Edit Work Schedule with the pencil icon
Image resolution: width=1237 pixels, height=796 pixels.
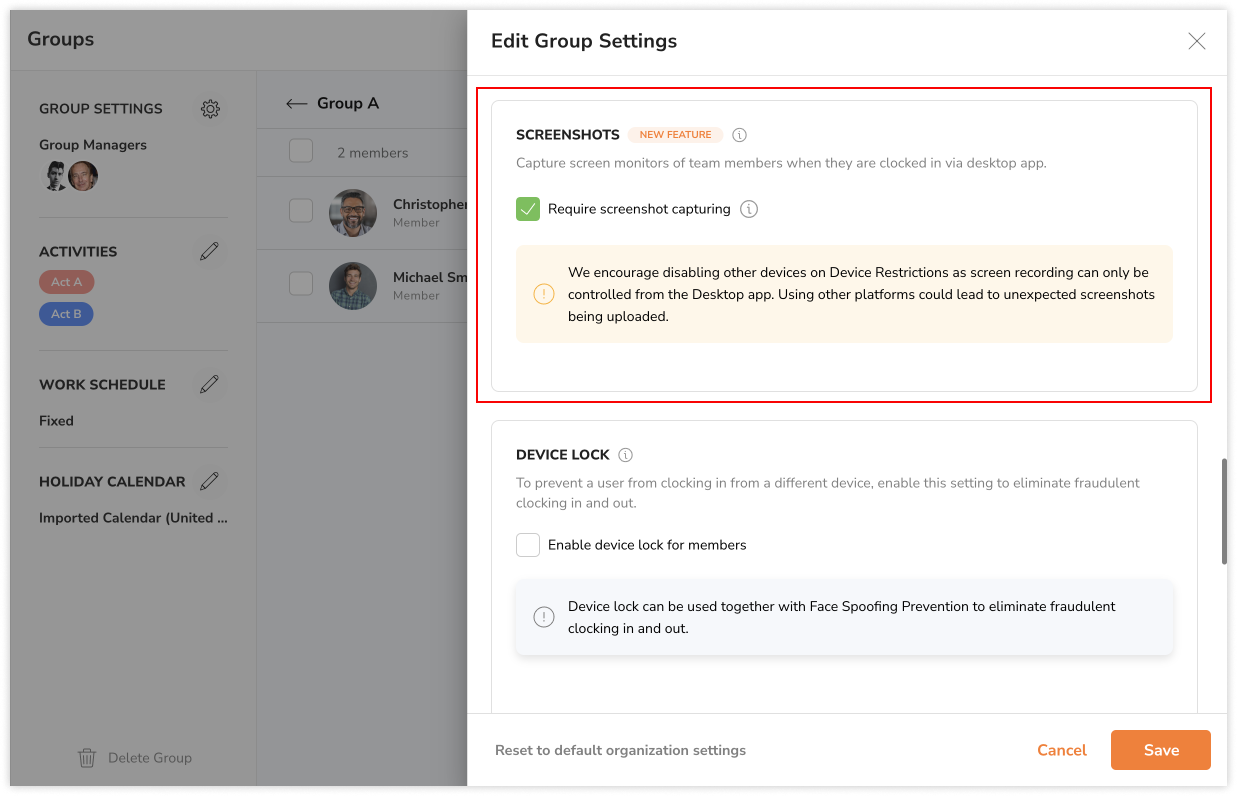[x=209, y=384]
